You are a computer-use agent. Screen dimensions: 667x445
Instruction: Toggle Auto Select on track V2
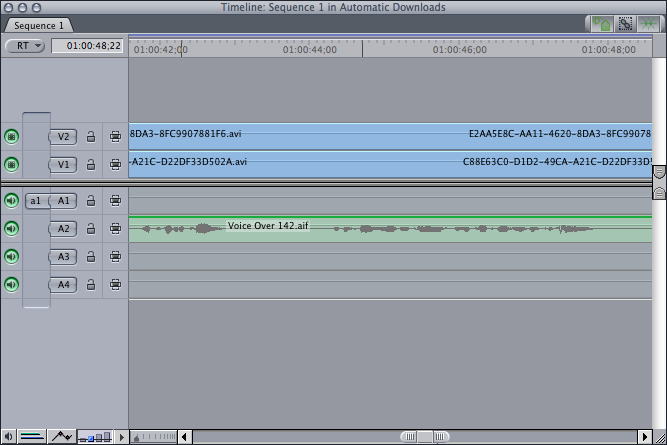[115, 137]
